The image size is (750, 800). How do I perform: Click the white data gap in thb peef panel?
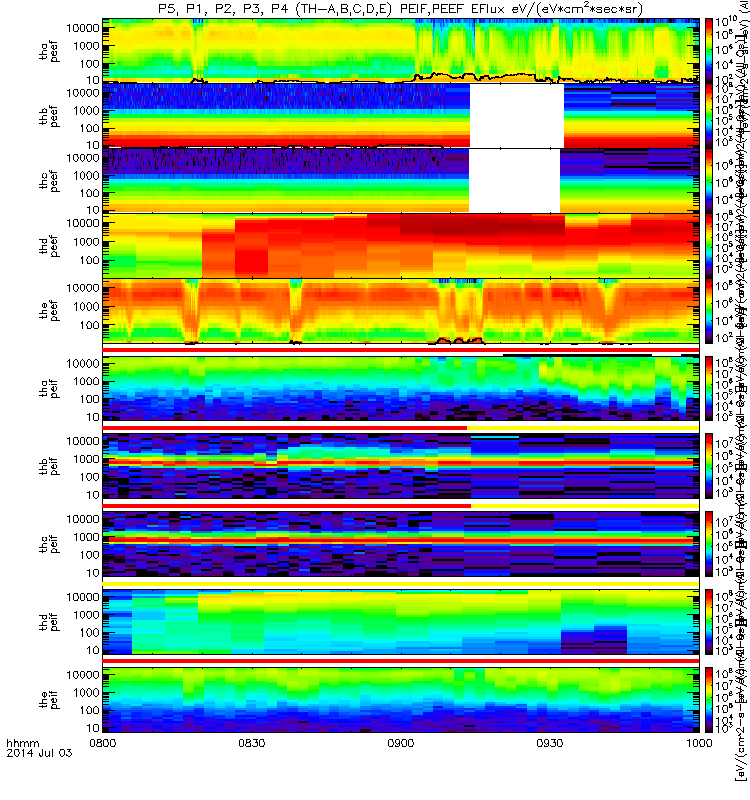pos(517,116)
